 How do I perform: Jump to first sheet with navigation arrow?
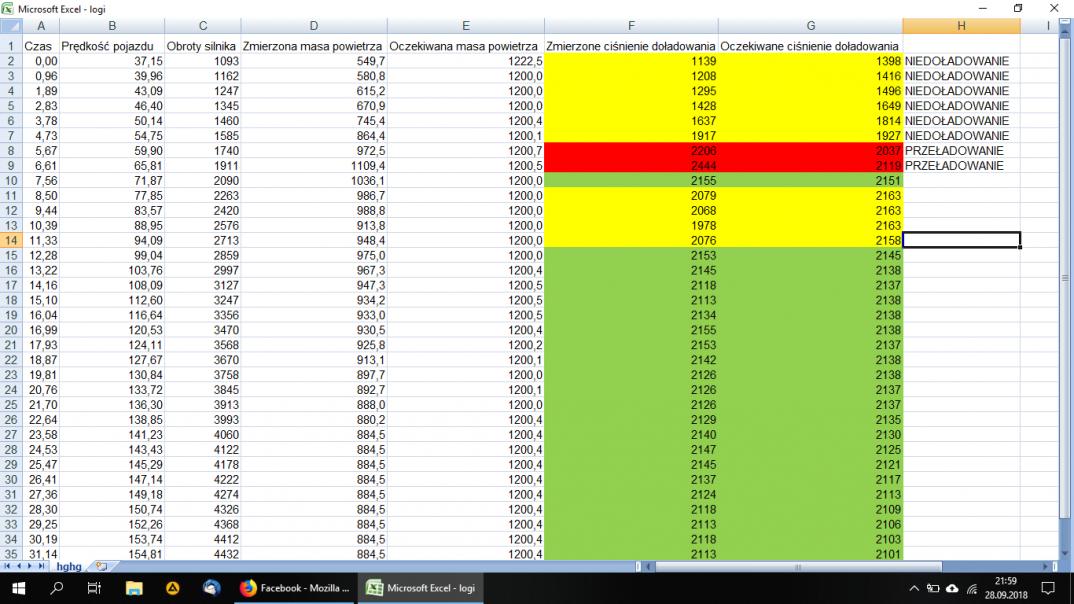7,566
